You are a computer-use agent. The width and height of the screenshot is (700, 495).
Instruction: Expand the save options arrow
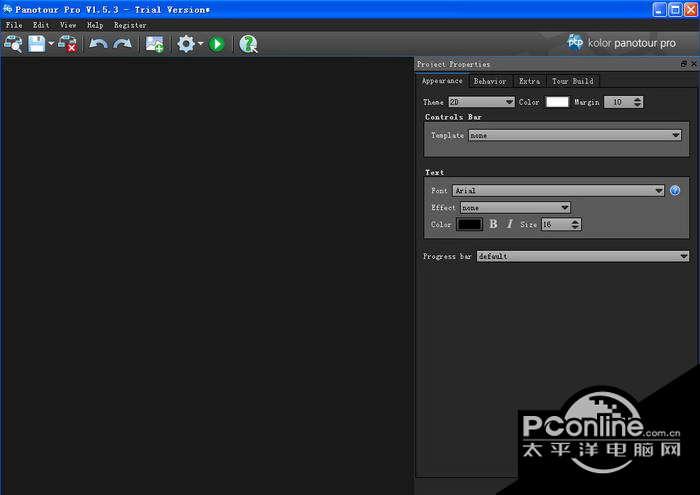[51, 44]
